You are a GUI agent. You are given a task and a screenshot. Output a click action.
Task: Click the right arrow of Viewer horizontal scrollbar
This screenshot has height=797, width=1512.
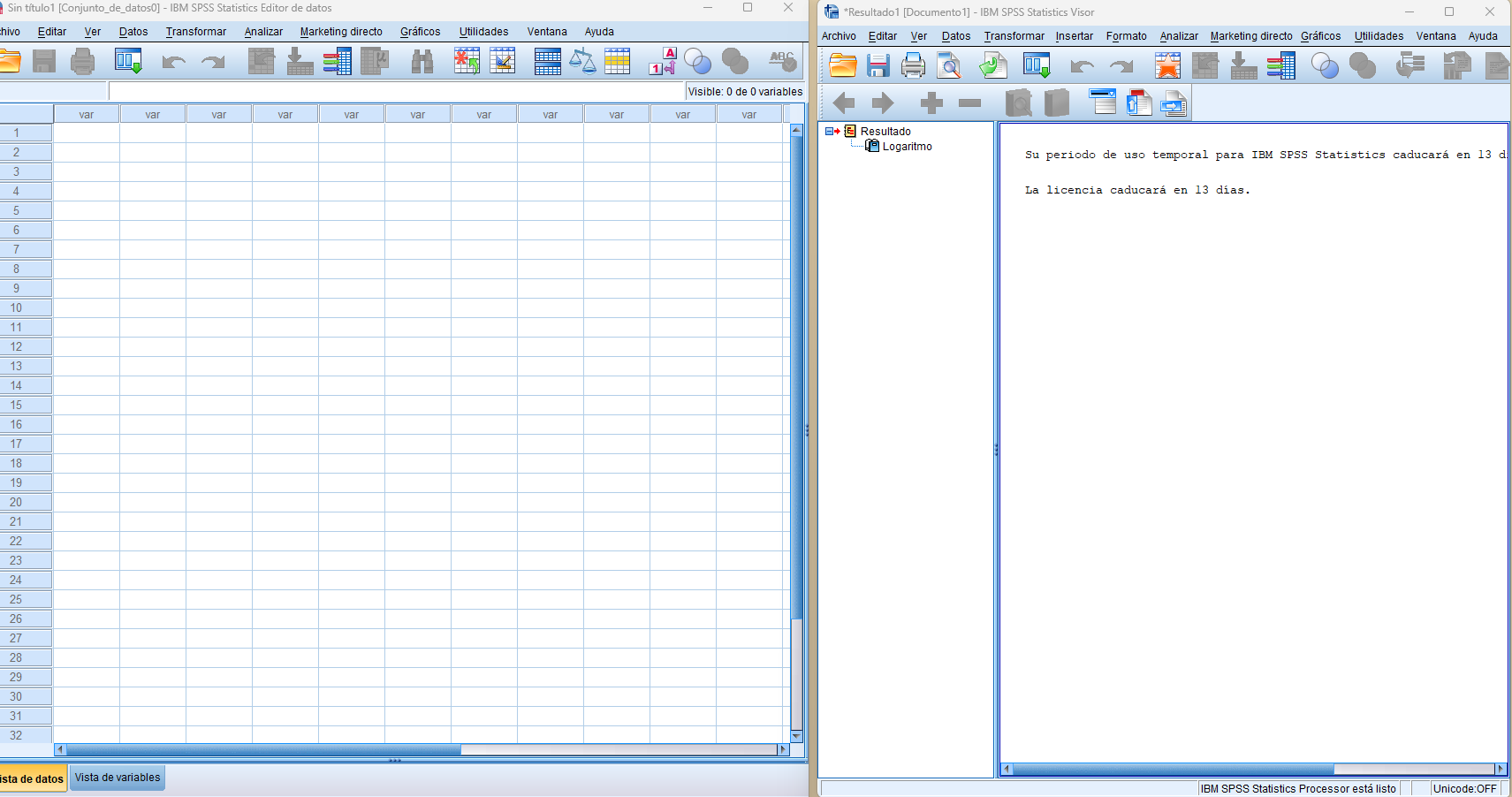pos(1500,769)
